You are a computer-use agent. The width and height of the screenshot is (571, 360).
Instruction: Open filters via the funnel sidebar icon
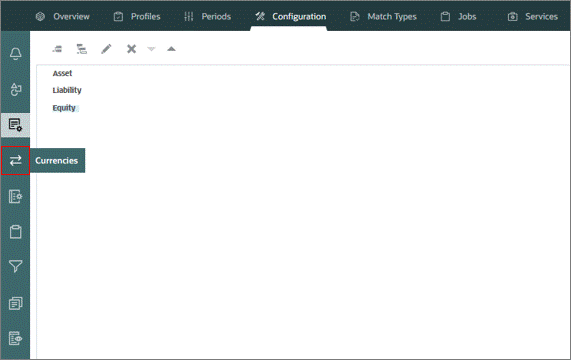(x=15, y=266)
